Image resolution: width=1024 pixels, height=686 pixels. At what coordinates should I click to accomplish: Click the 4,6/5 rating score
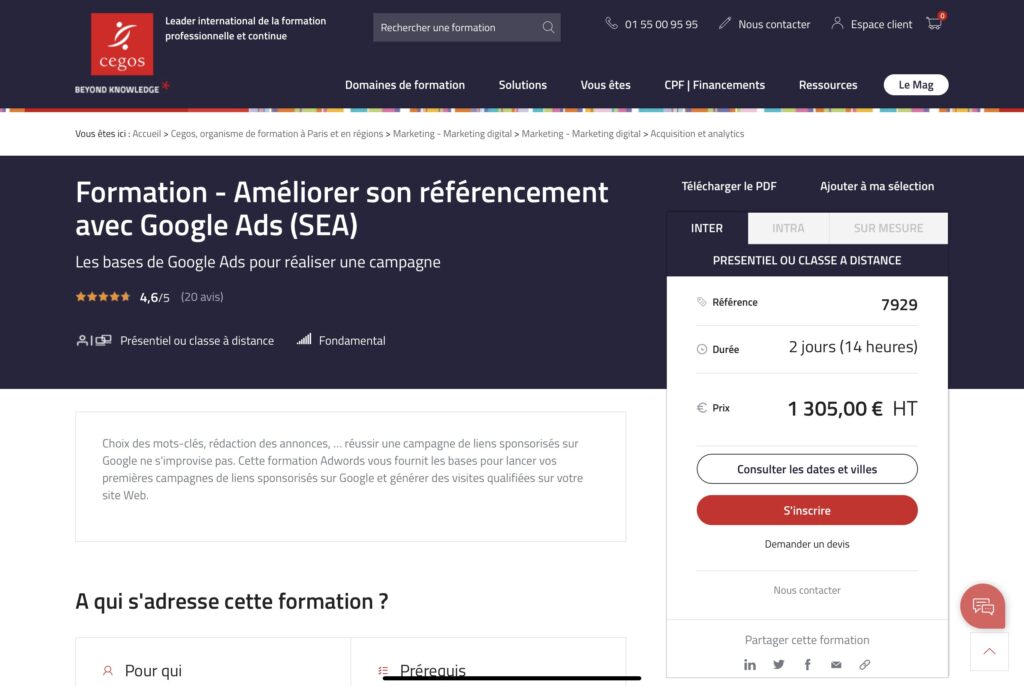pos(155,297)
